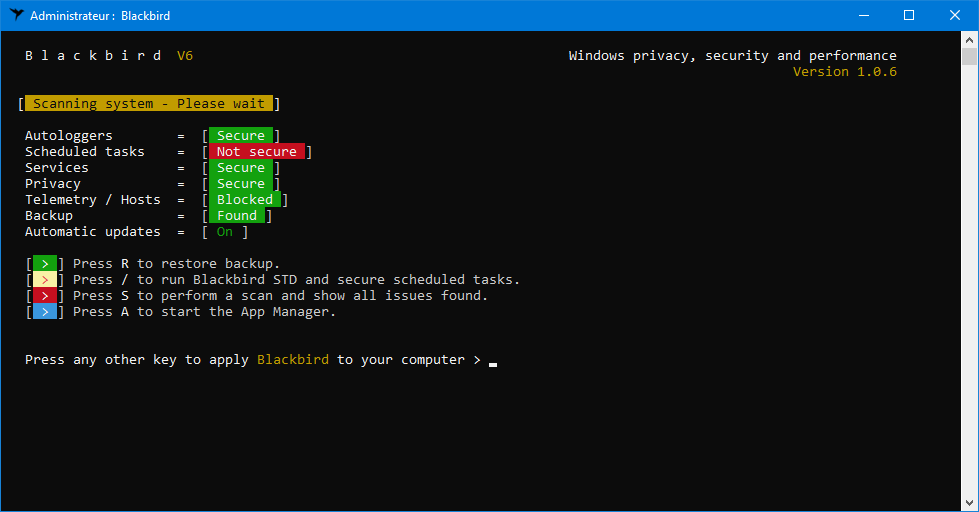
Task: Click the 'Privacy' label
Action: 53,184
